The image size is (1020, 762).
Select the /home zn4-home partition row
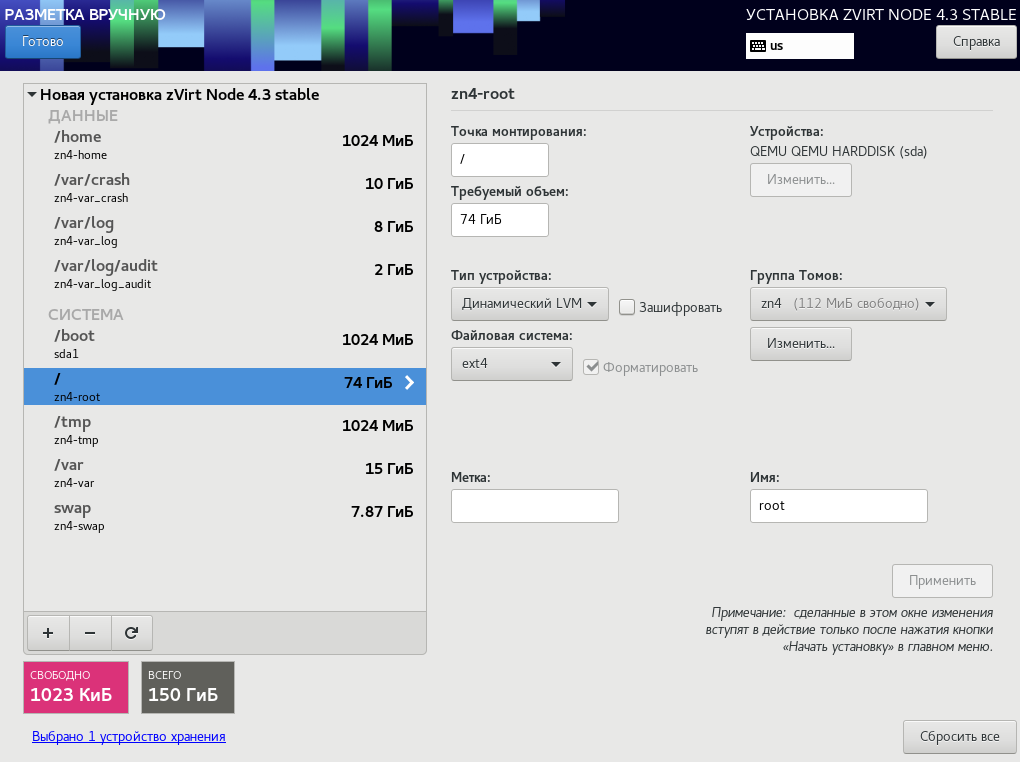(225, 144)
